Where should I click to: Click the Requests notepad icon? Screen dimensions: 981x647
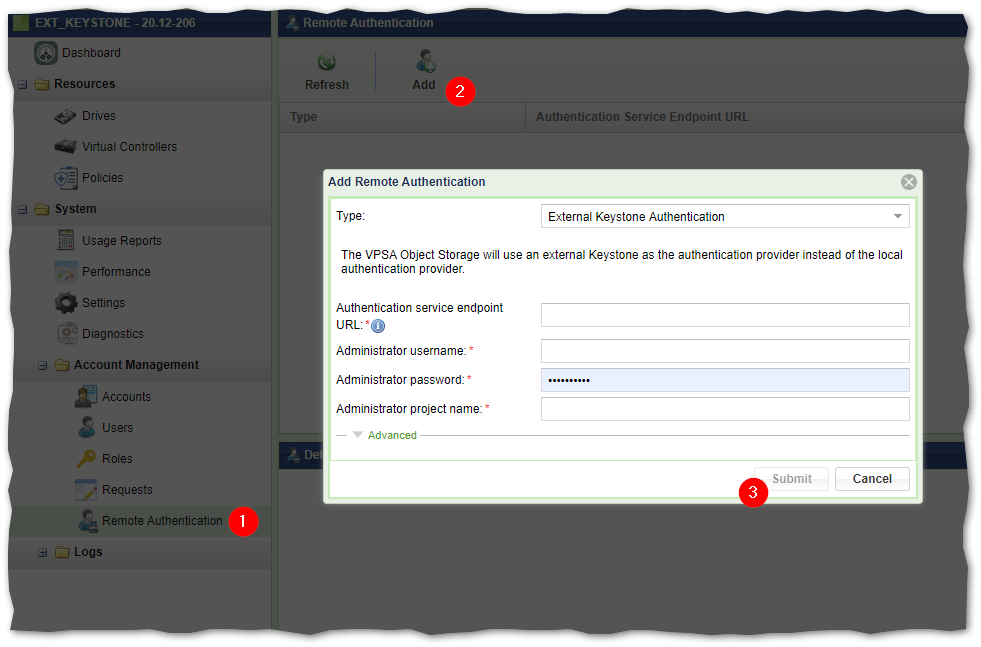point(86,490)
